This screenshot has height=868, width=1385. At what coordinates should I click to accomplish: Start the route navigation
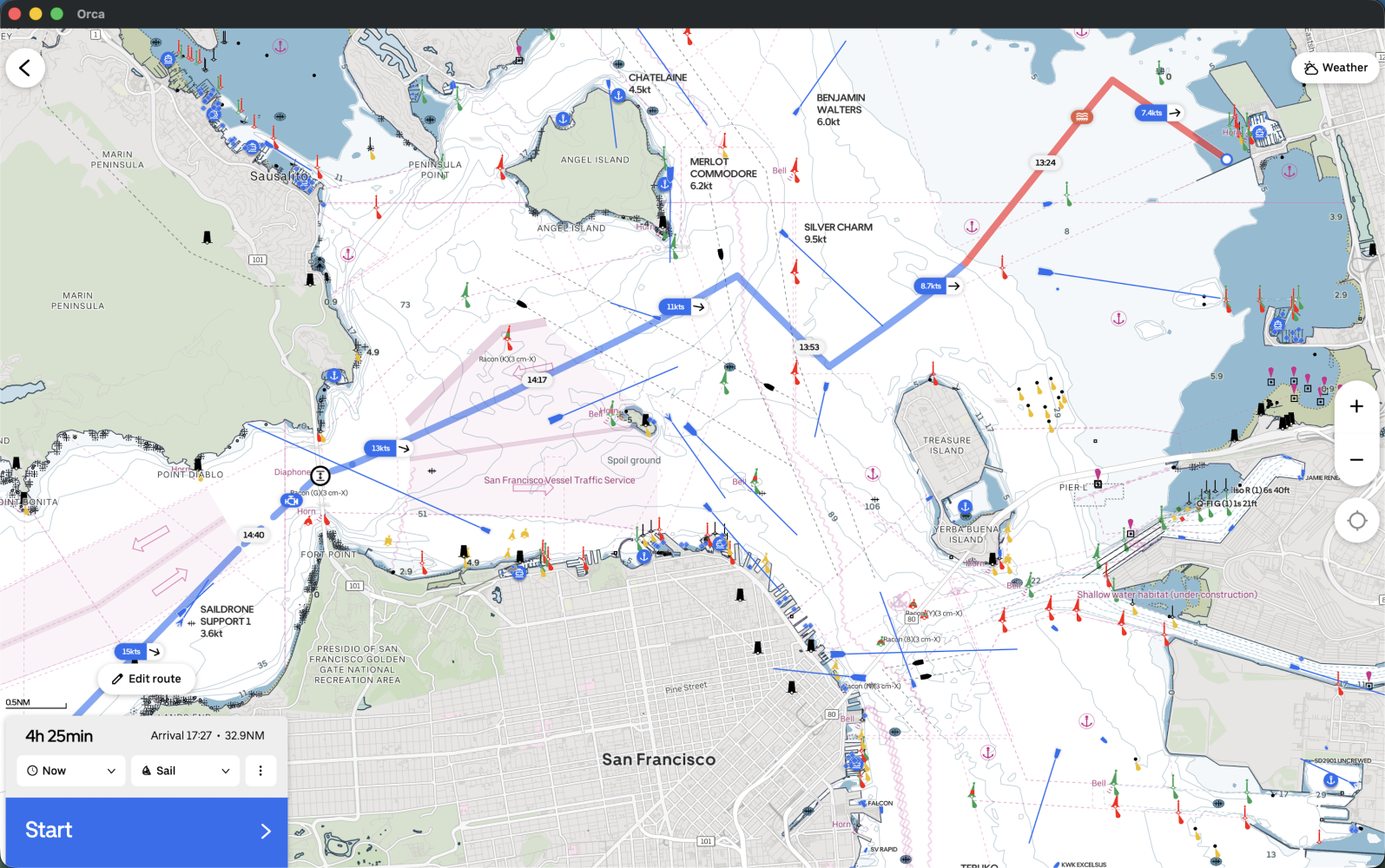[x=147, y=831]
